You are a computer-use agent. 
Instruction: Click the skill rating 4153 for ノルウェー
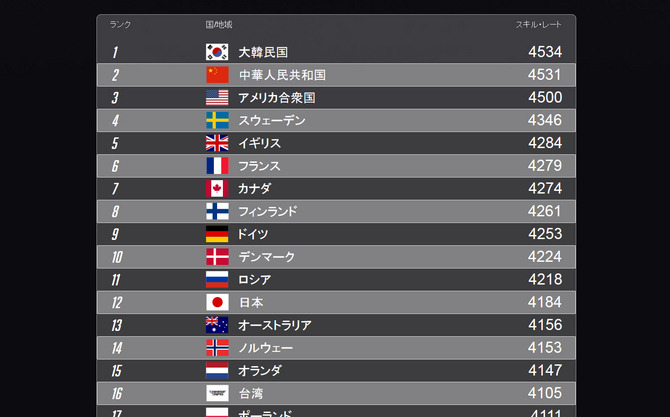(545, 347)
